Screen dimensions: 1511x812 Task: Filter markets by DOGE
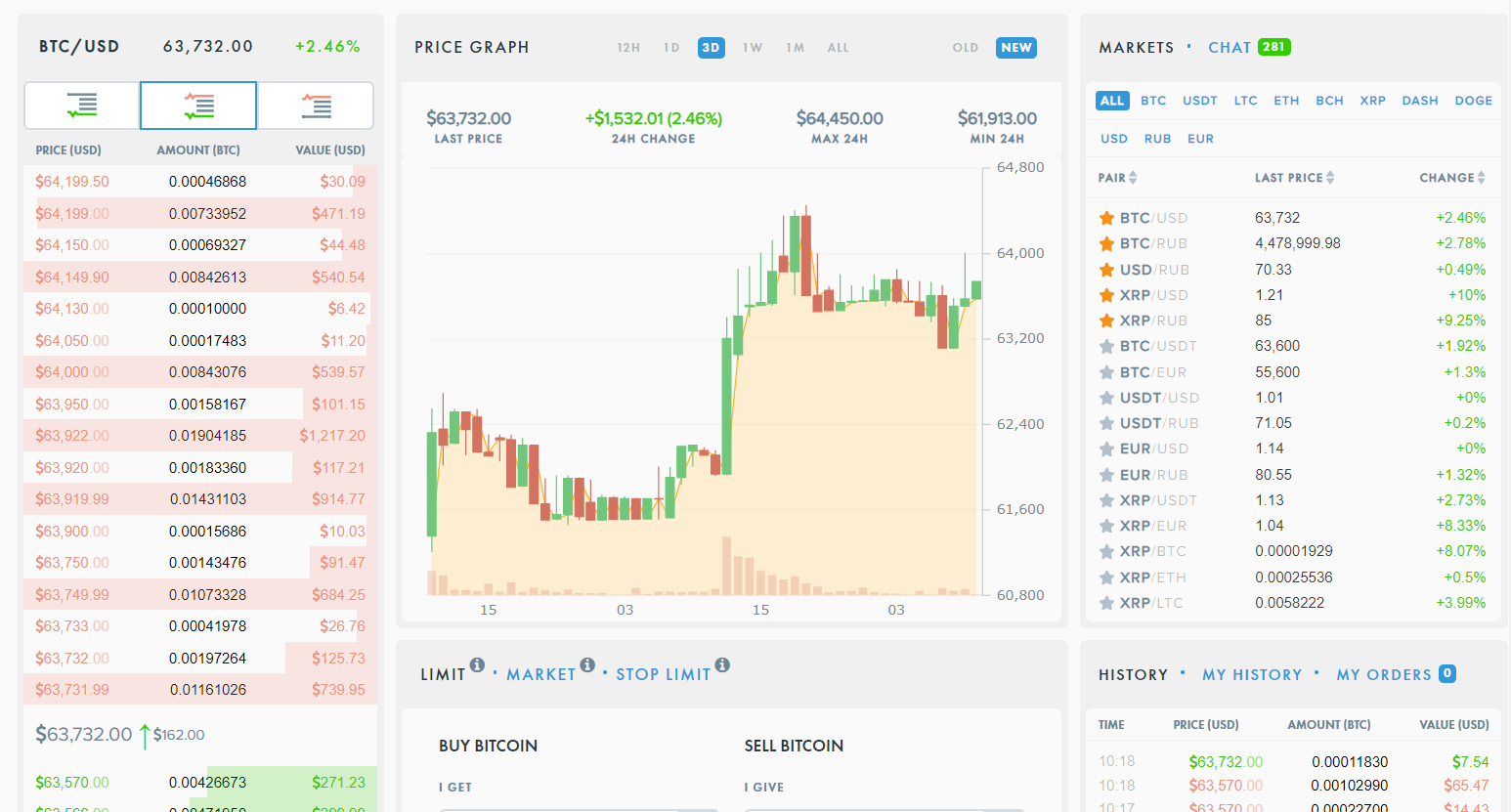tap(1473, 101)
